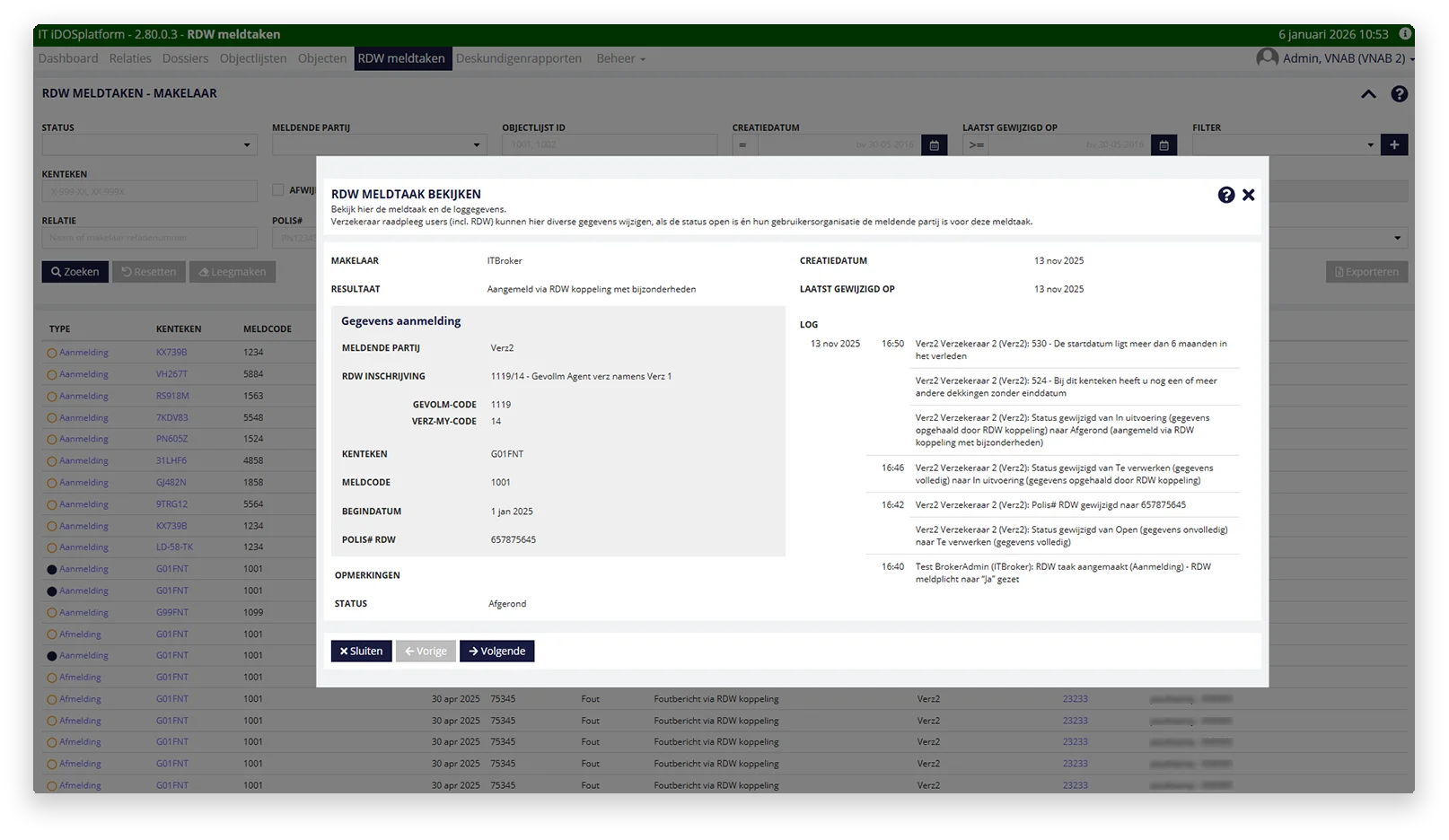Expand the Meldende partij dropdown
The height and width of the screenshot is (840, 1449).
pos(380,145)
